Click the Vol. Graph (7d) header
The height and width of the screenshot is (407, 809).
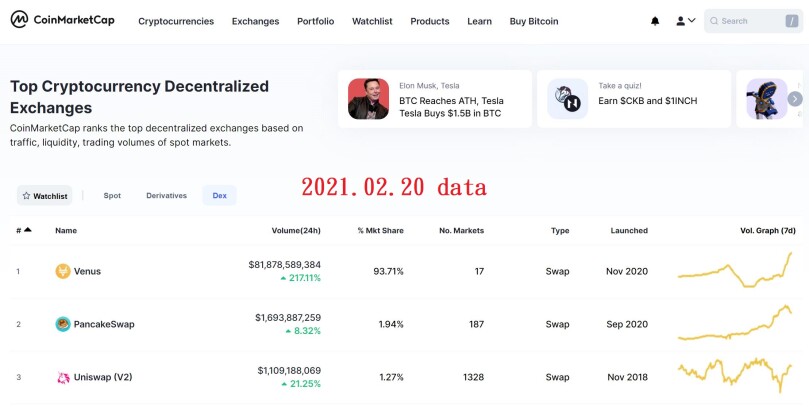(x=768, y=231)
